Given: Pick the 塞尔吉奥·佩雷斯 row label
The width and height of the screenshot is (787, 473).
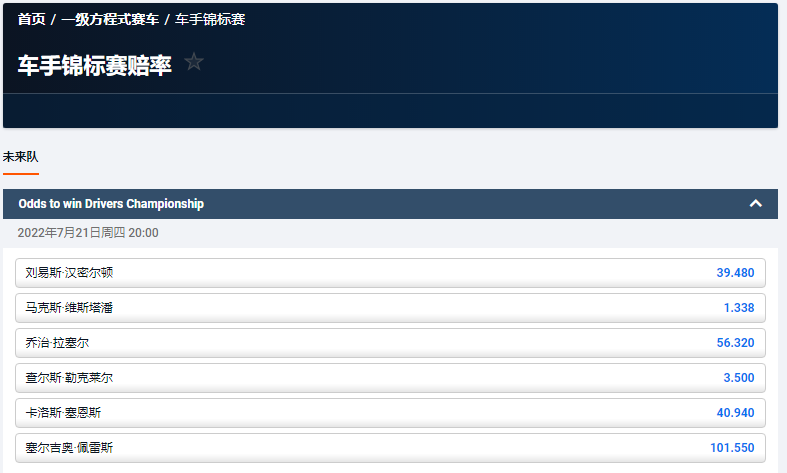Looking at the screenshot, I should pyautogui.click(x=69, y=448).
